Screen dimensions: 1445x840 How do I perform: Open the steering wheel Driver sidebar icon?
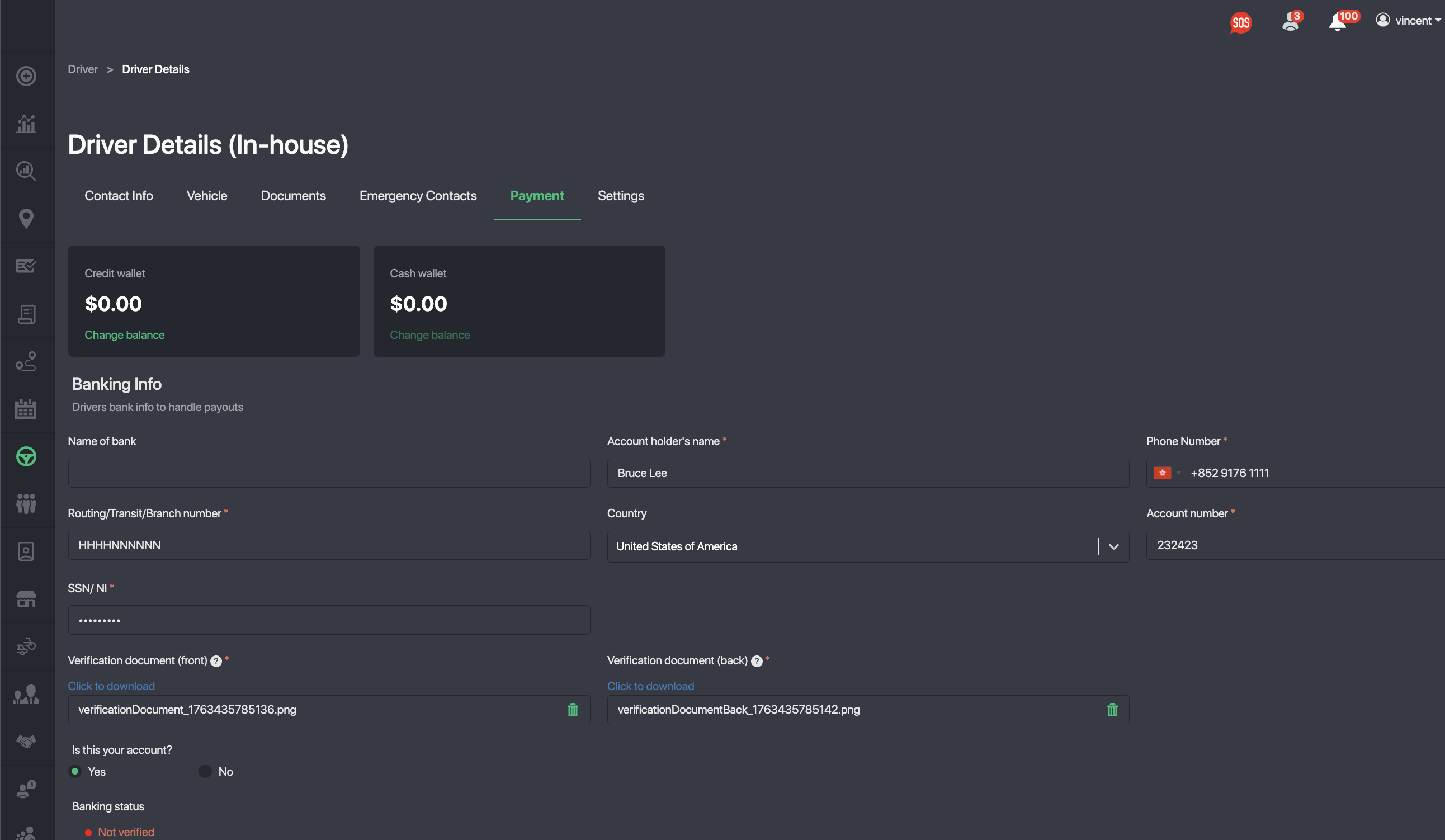tap(26, 456)
